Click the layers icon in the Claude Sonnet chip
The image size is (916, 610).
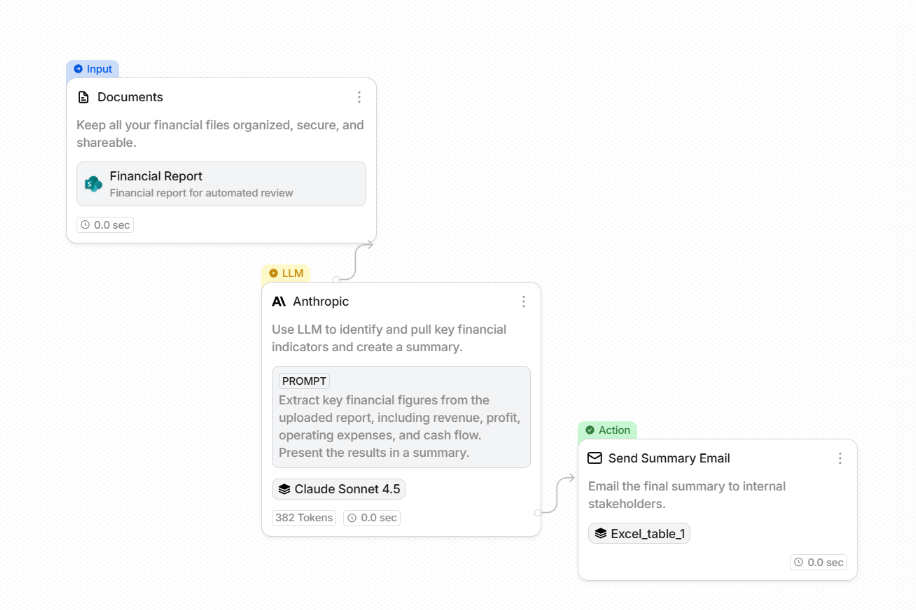pyautogui.click(x=287, y=489)
